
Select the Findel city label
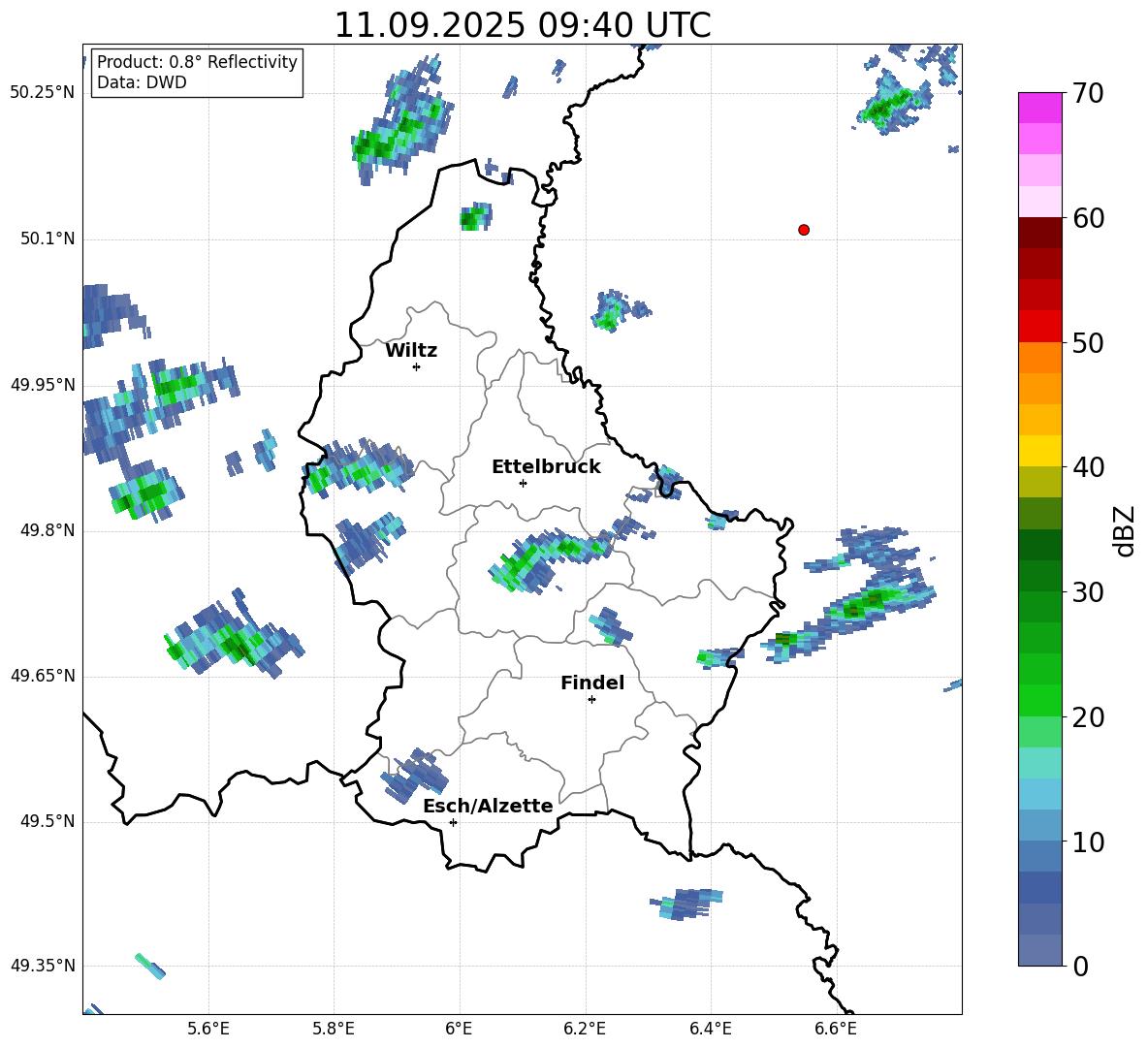point(592,683)
